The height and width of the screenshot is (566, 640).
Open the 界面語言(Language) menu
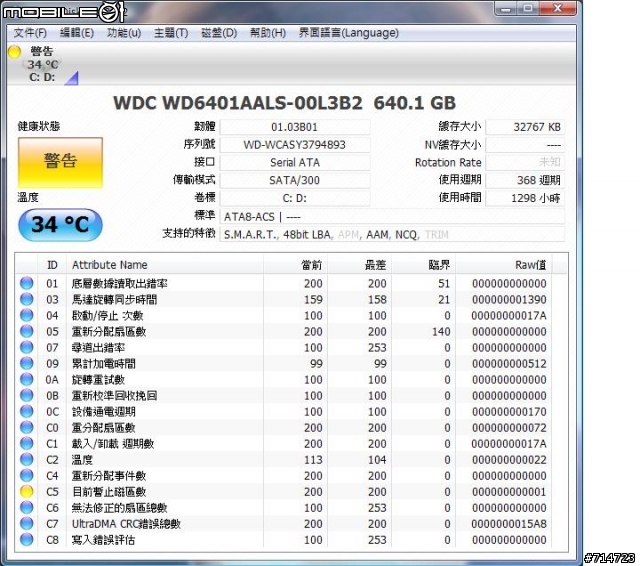349,33
